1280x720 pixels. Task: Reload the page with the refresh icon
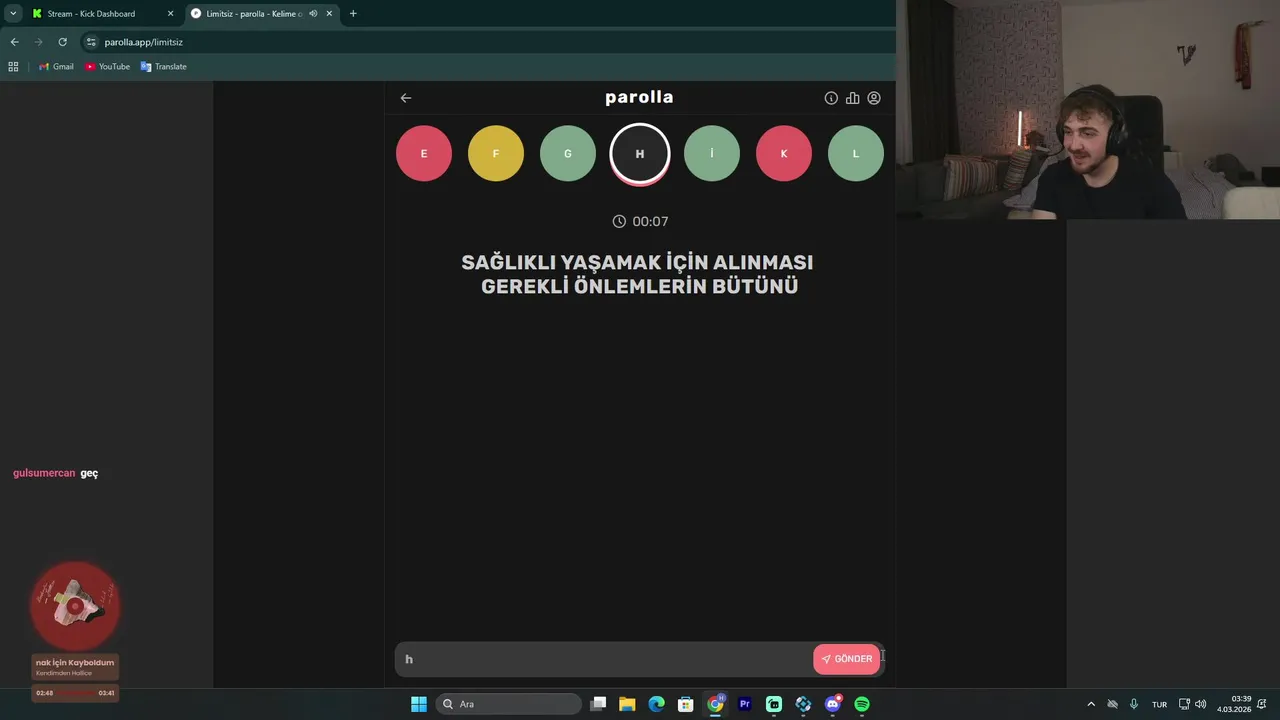pyautogui.click(x=62, y=42)
